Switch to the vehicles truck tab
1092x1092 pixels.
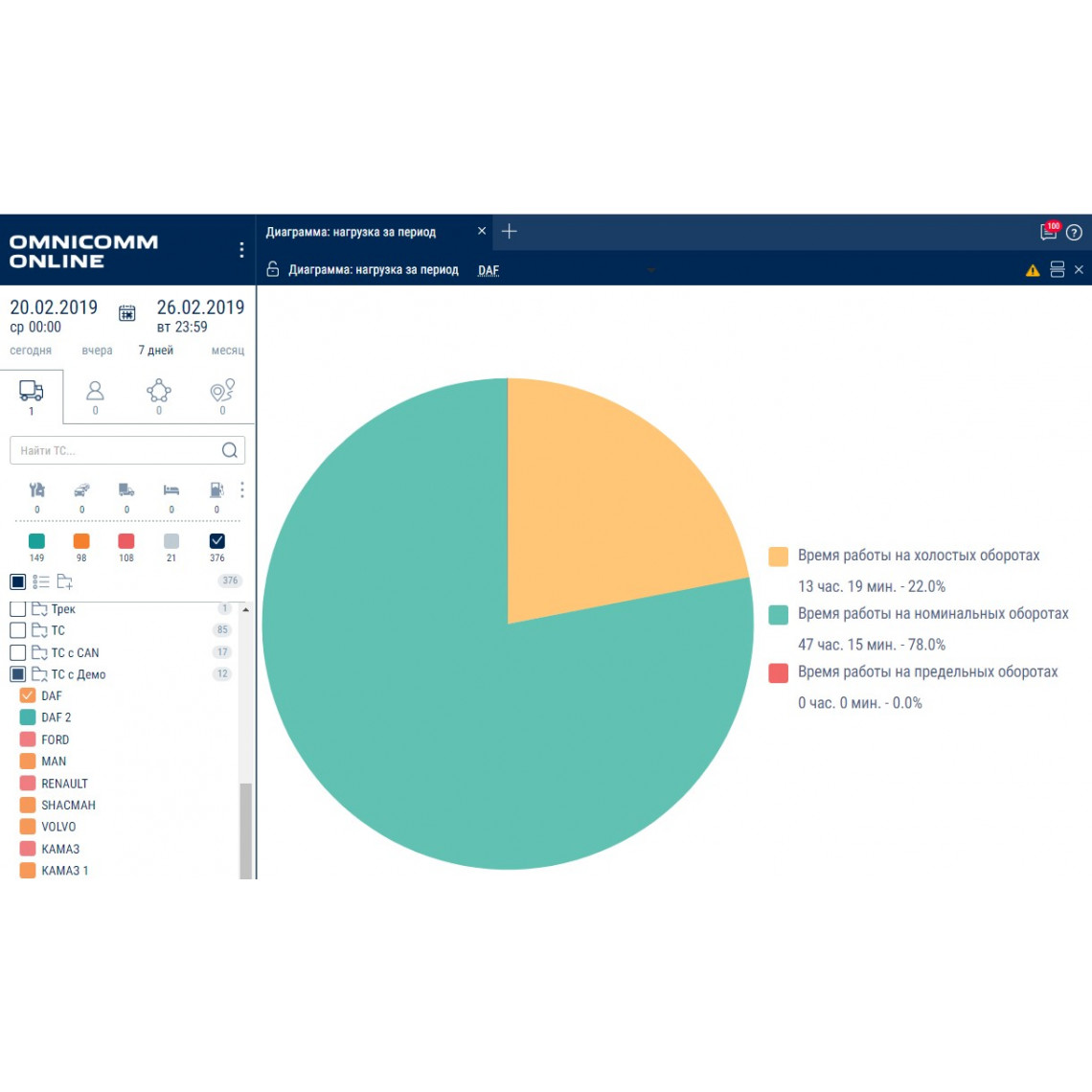(x=32, y=396)
